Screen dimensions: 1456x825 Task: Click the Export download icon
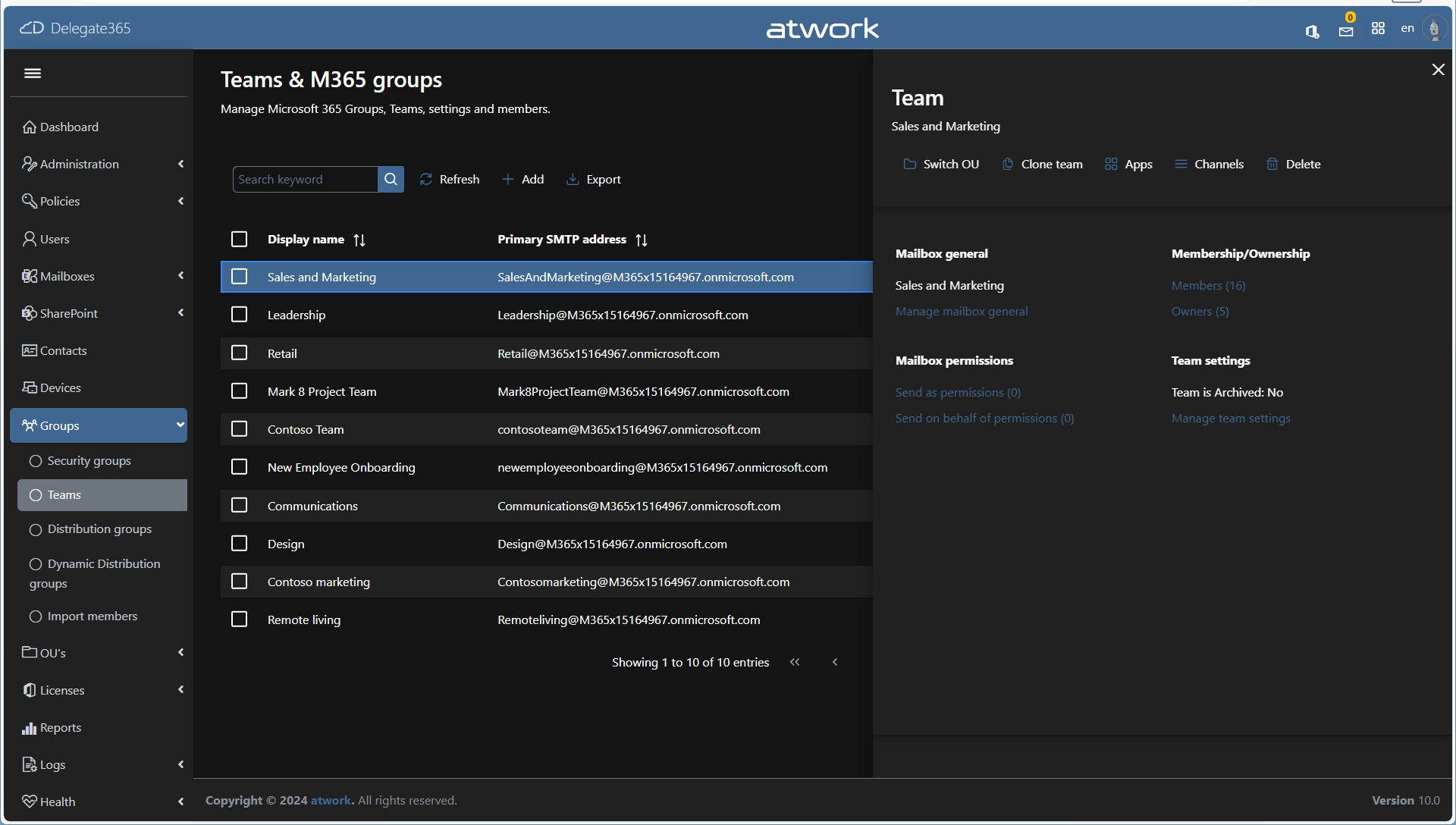[573, 179]
